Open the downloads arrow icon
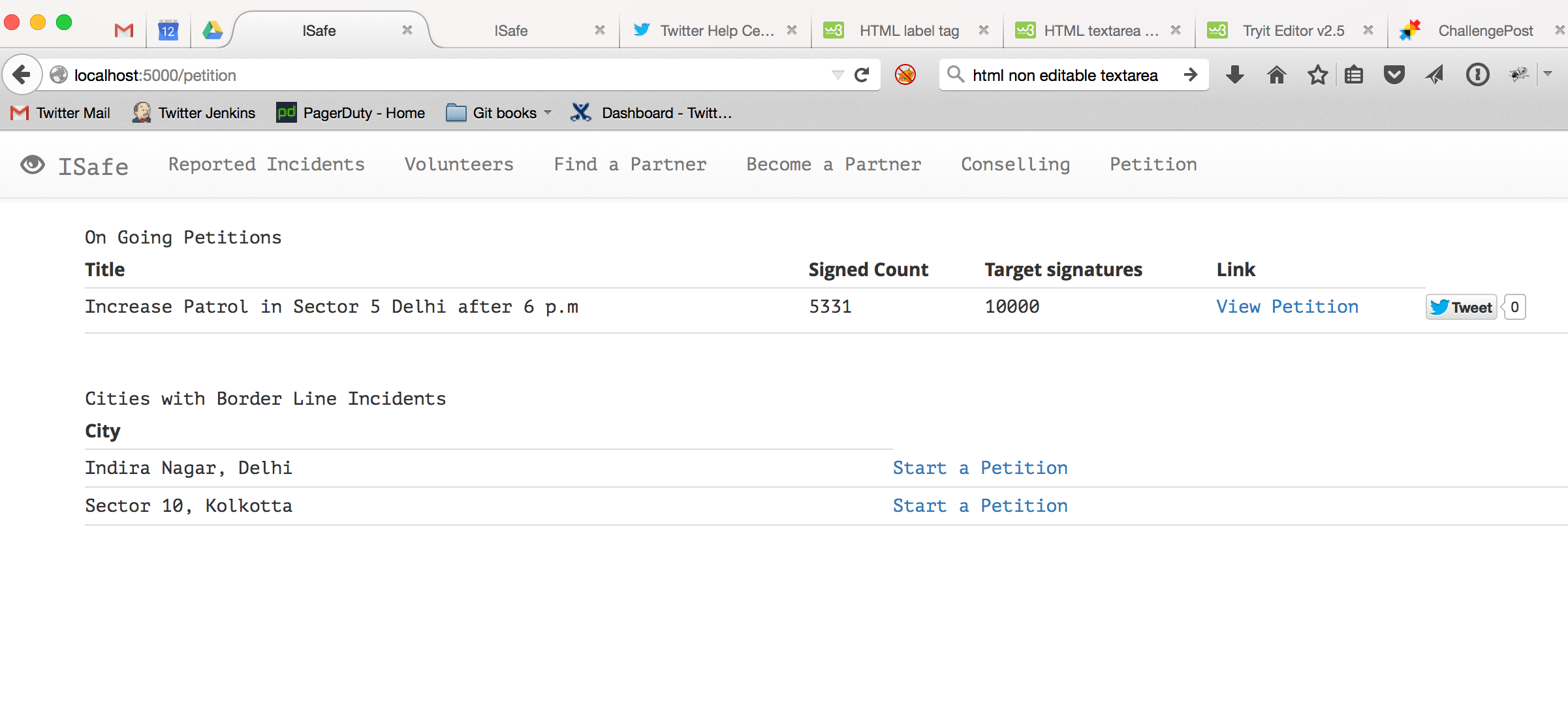The image size is (1568, 726). point(1234,75)
